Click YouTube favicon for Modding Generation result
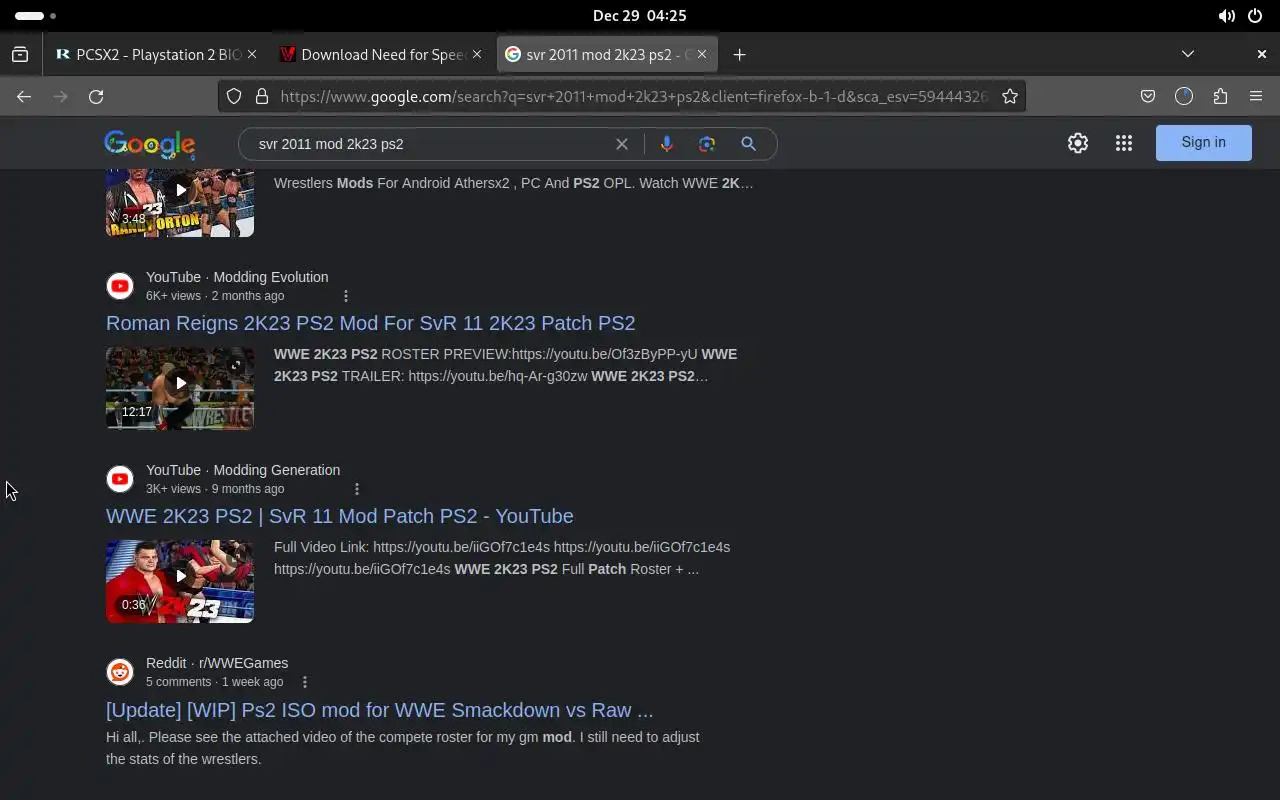The width and height of the screenshot is (1280, 800). pos(120,479)
